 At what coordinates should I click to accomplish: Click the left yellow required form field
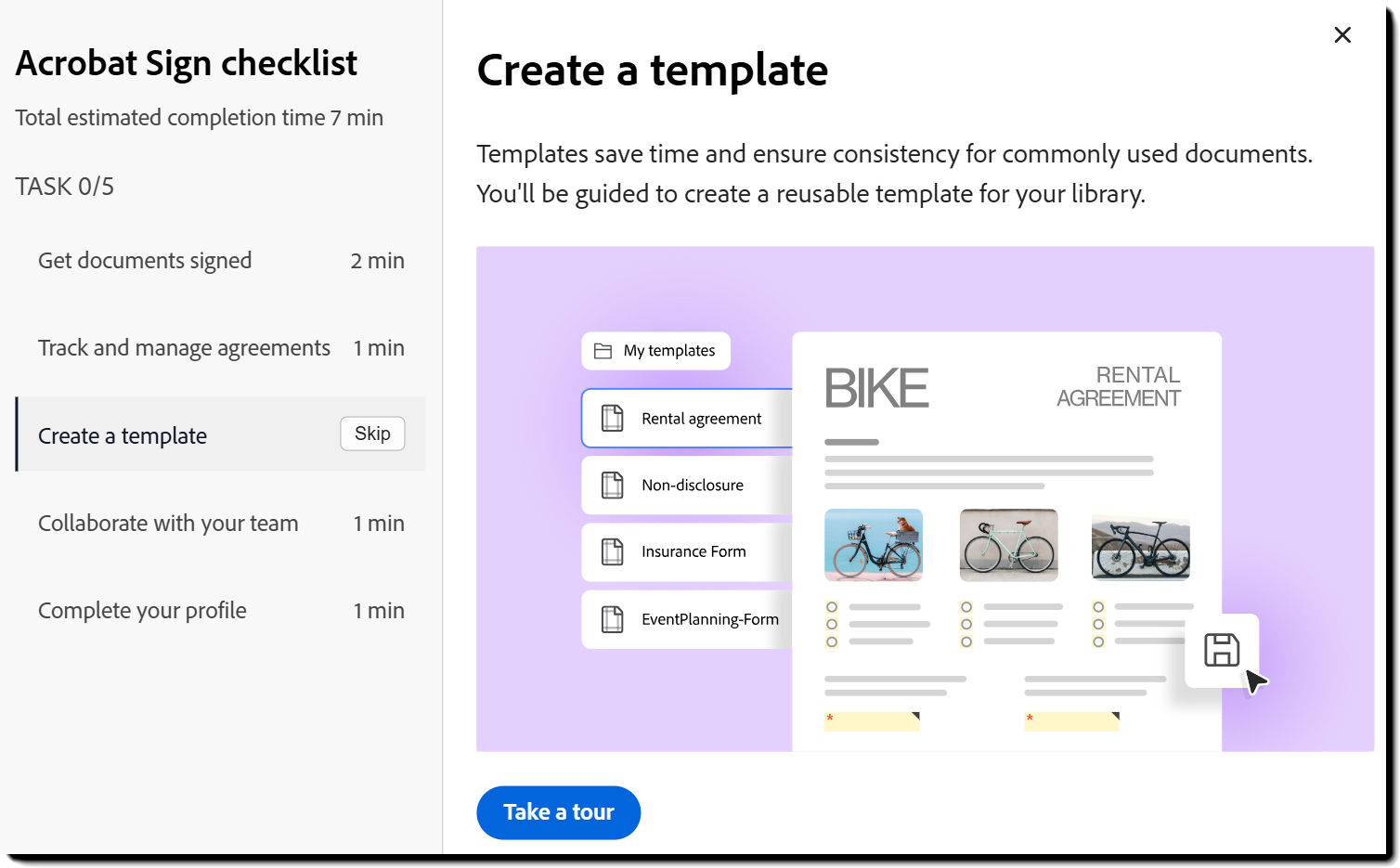(871, 720)
